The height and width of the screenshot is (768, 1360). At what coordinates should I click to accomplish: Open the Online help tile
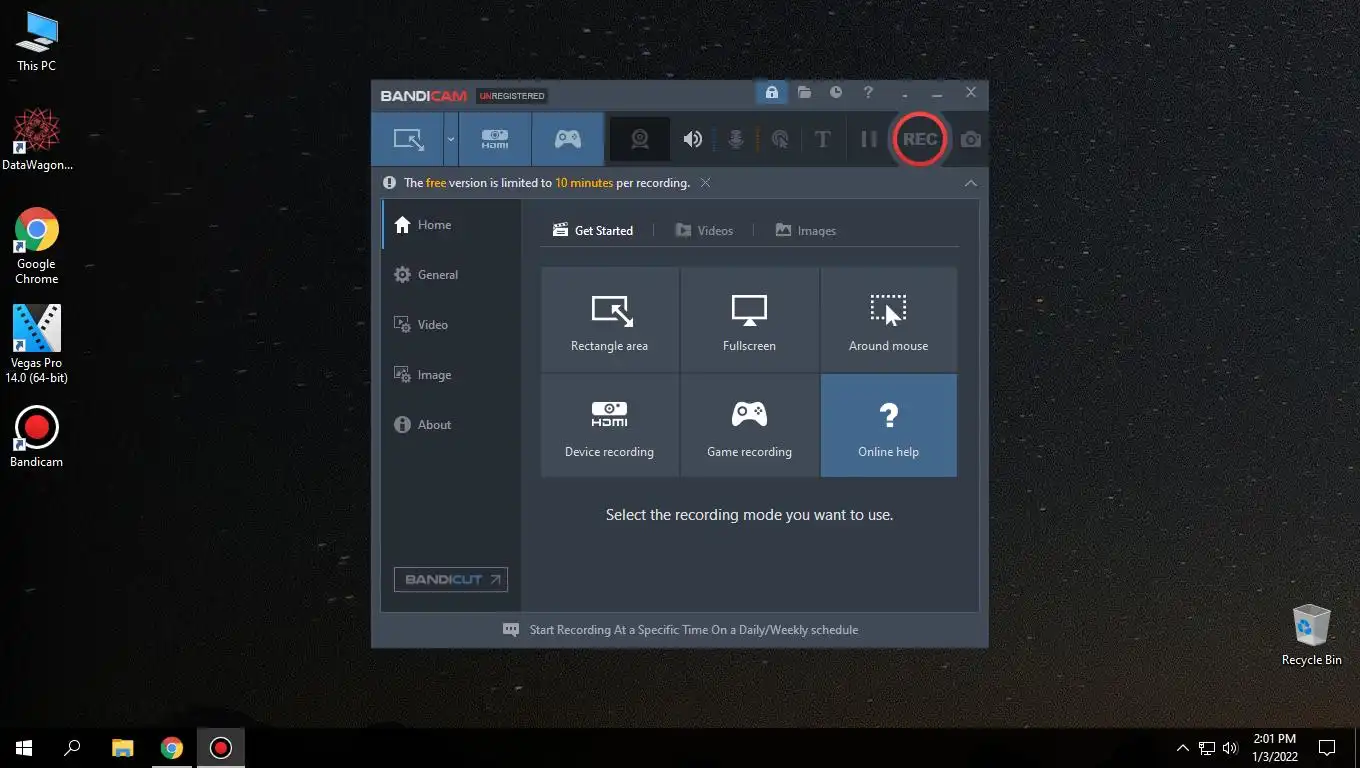tap(888, 426)
